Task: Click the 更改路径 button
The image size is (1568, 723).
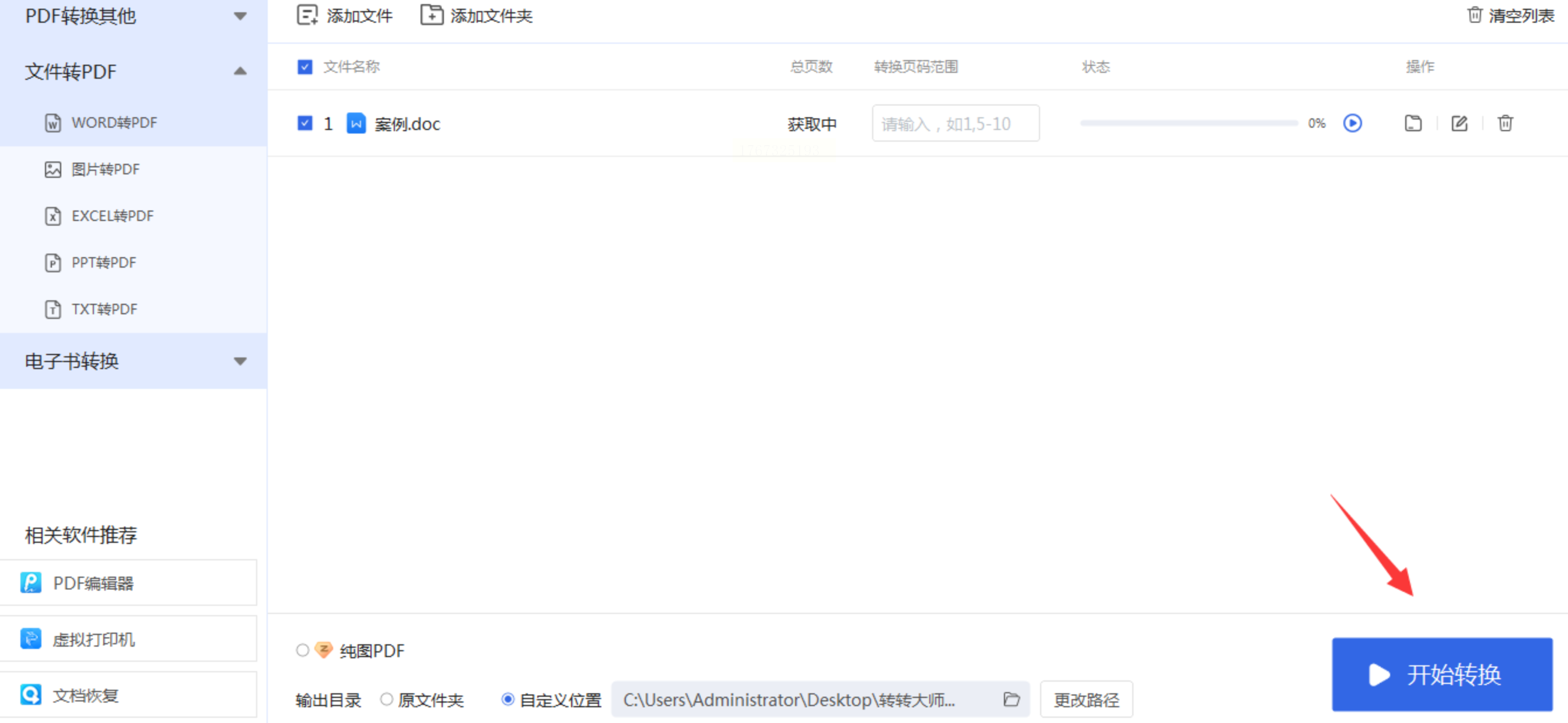Action: [x=1086, y=699]
